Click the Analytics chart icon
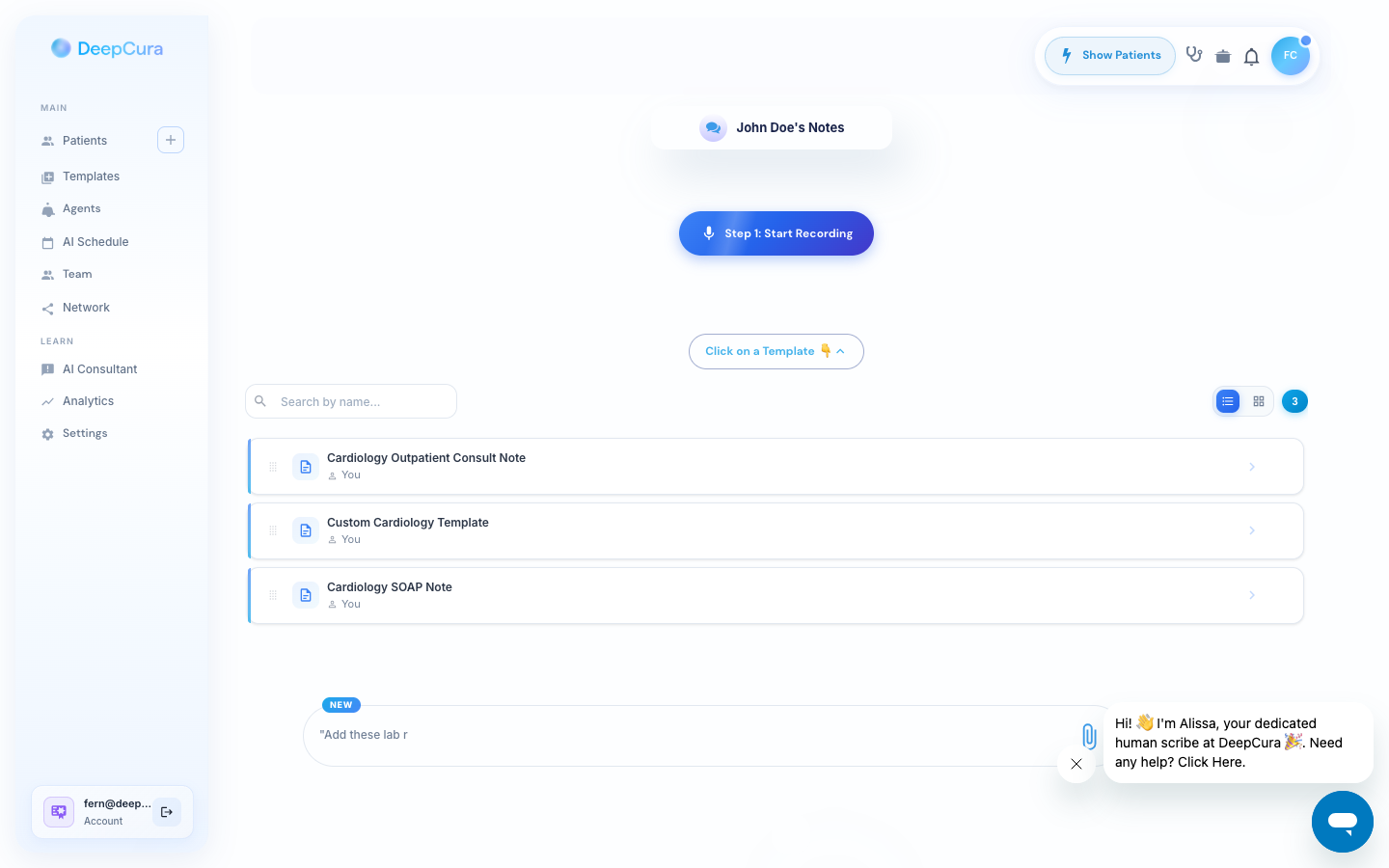The height and width of the screenshot is (868, 1389). (47, 402)
